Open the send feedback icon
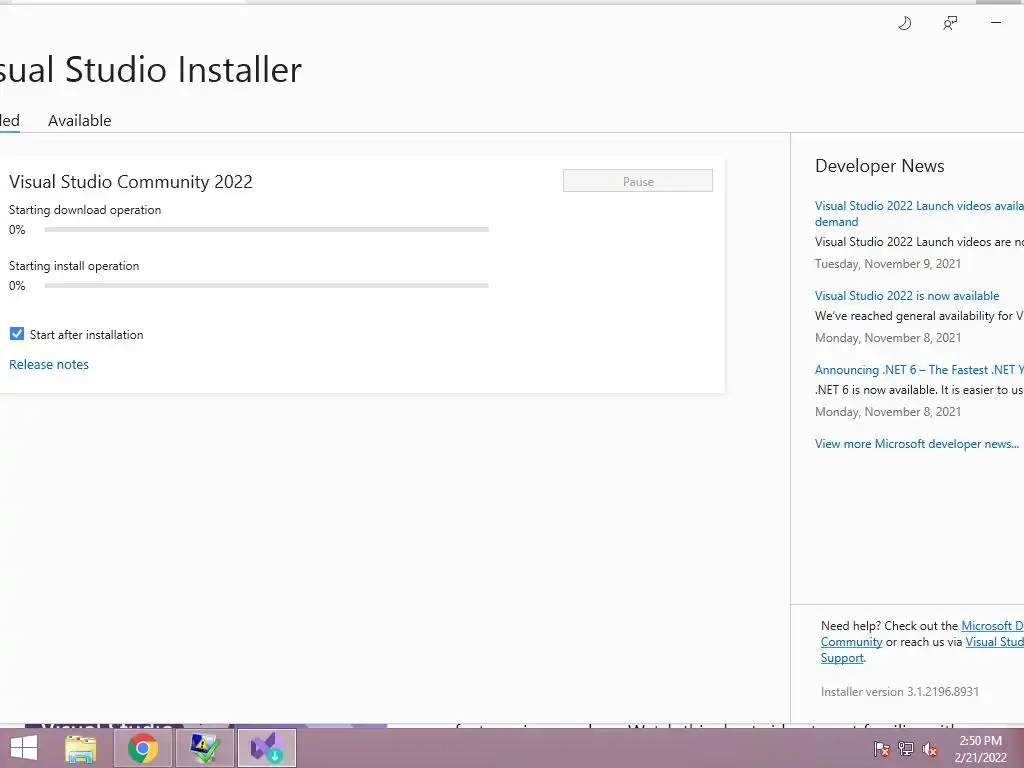The height and width of the screenshot is (768, 1024). coord(950,24)
